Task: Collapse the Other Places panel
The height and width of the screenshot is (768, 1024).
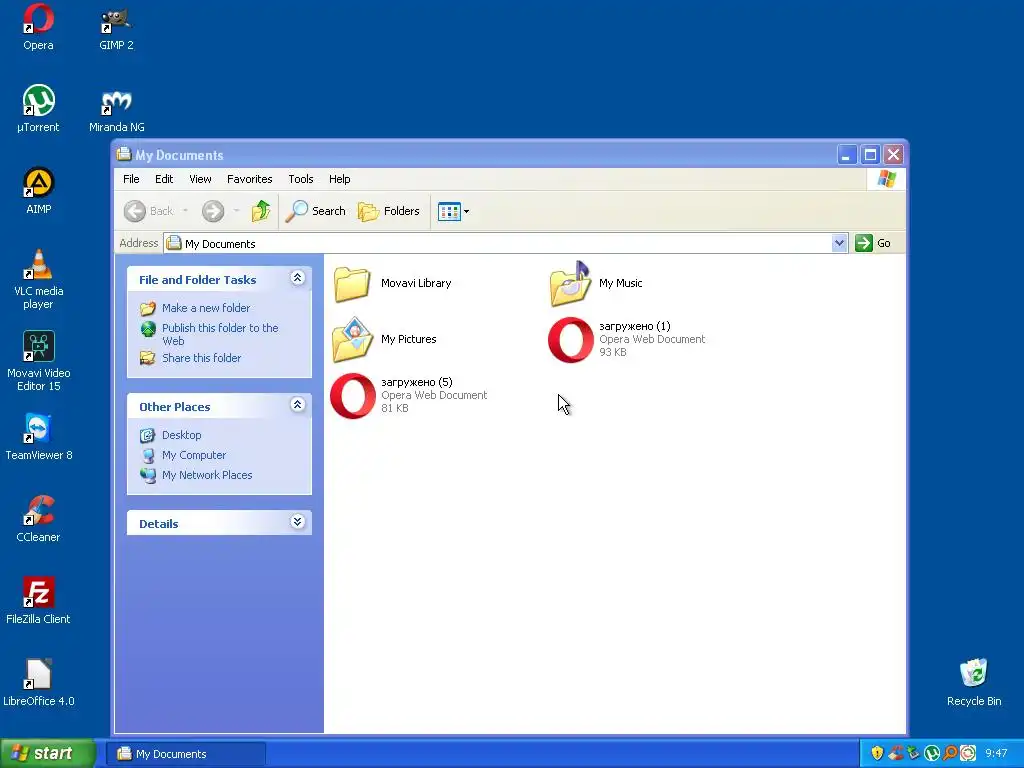Action: coord(297,405)
